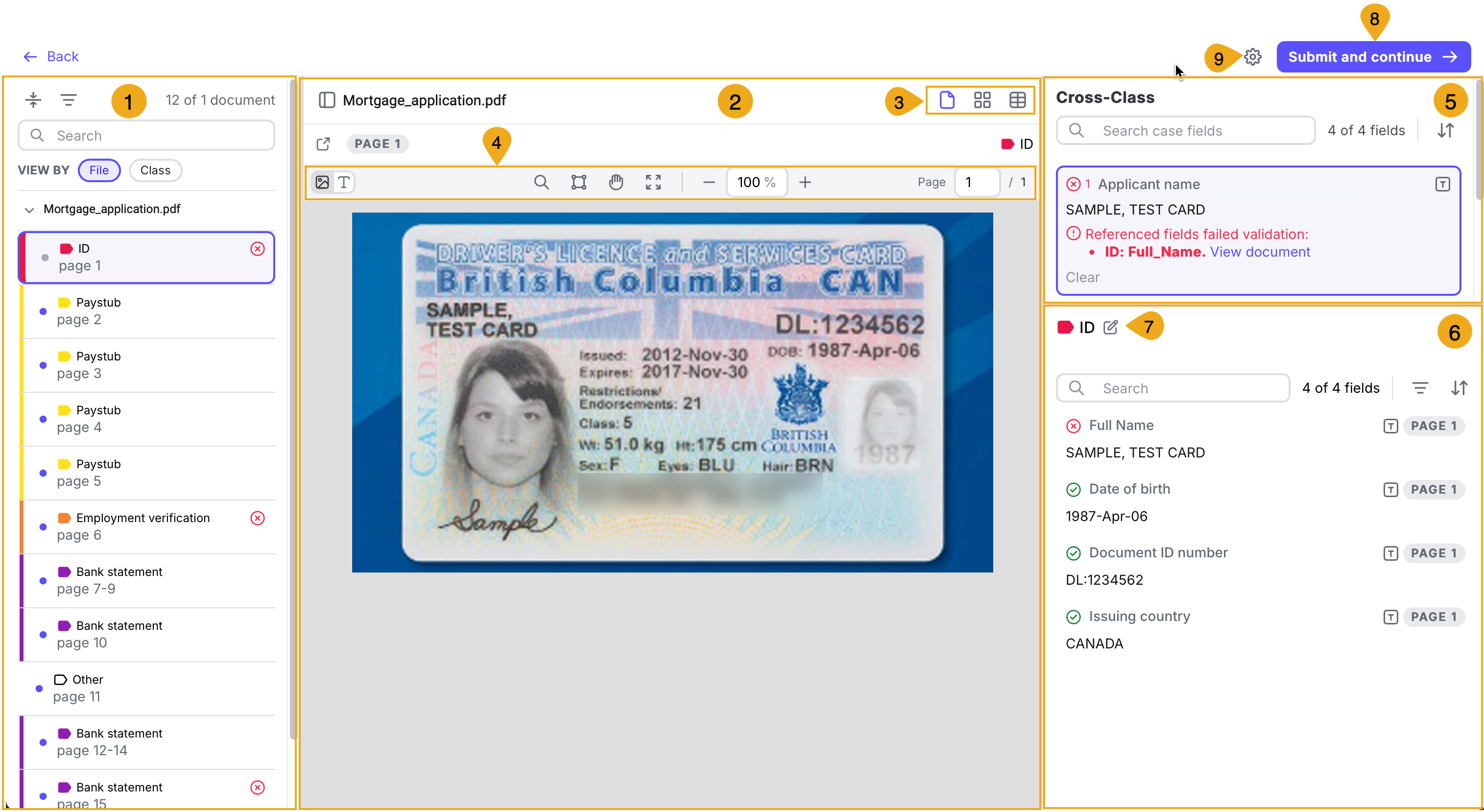Switch View By to Class
The width and height of the screenshot is (1484, 812).
(x=155, y=170)
